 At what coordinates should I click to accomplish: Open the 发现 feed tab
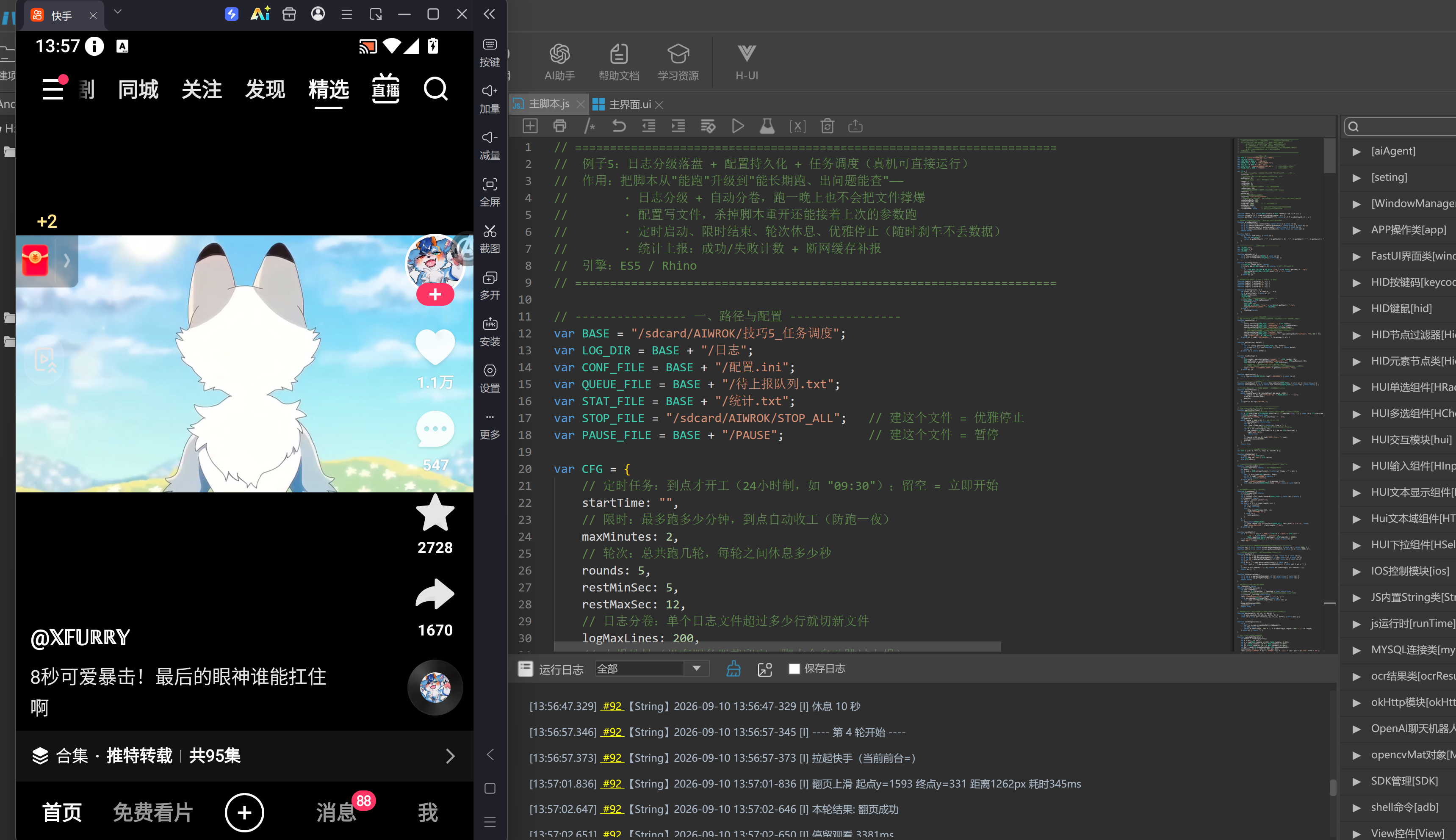(265, 89)
